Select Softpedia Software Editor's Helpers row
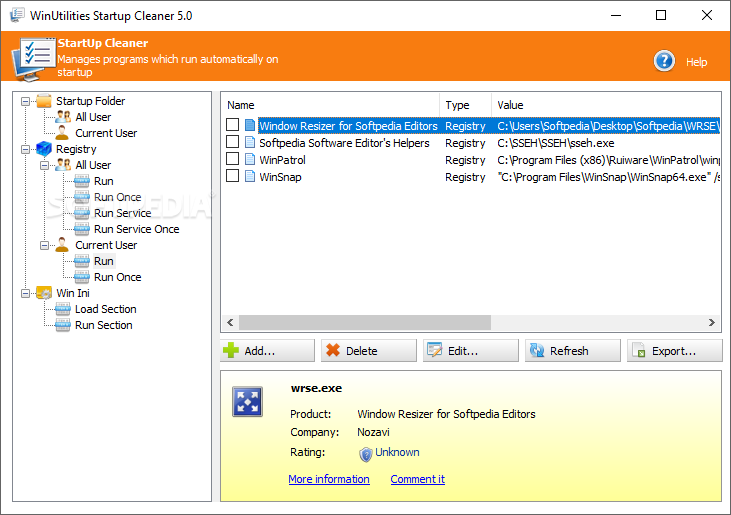731x515 pixels. click(x=344, y=143)
